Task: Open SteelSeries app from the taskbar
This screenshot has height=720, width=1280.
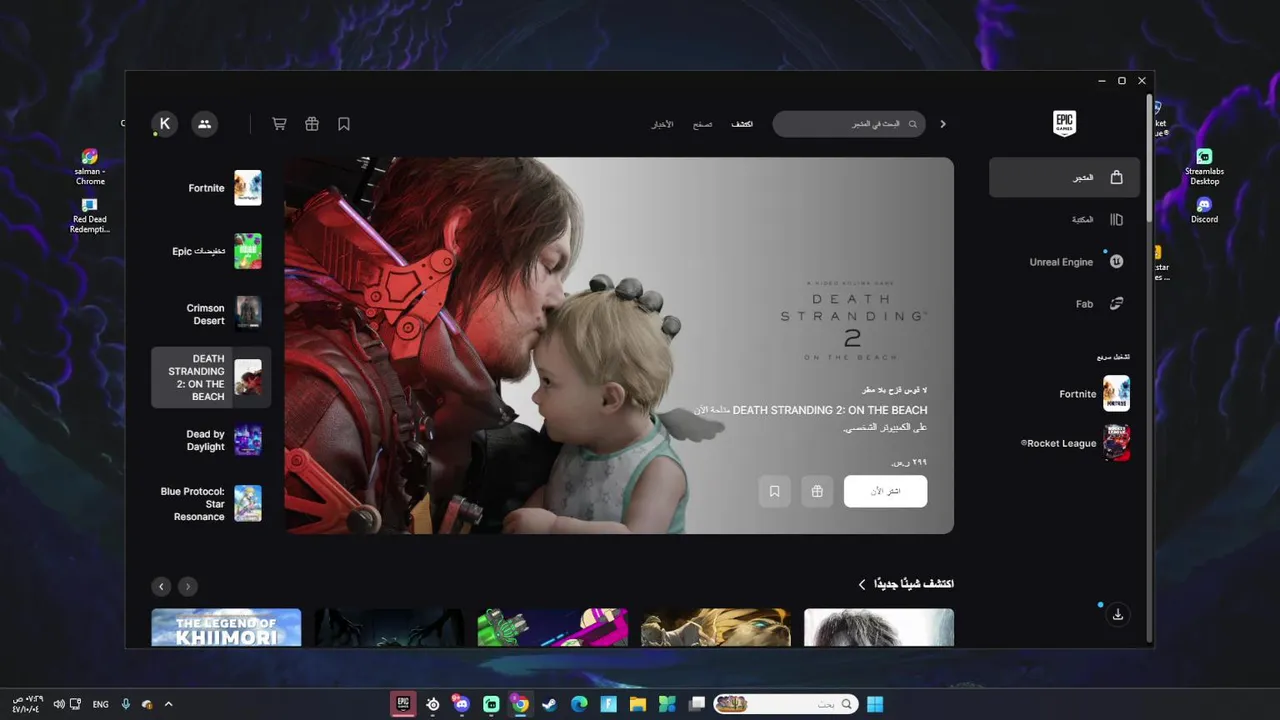Action: 432,704
